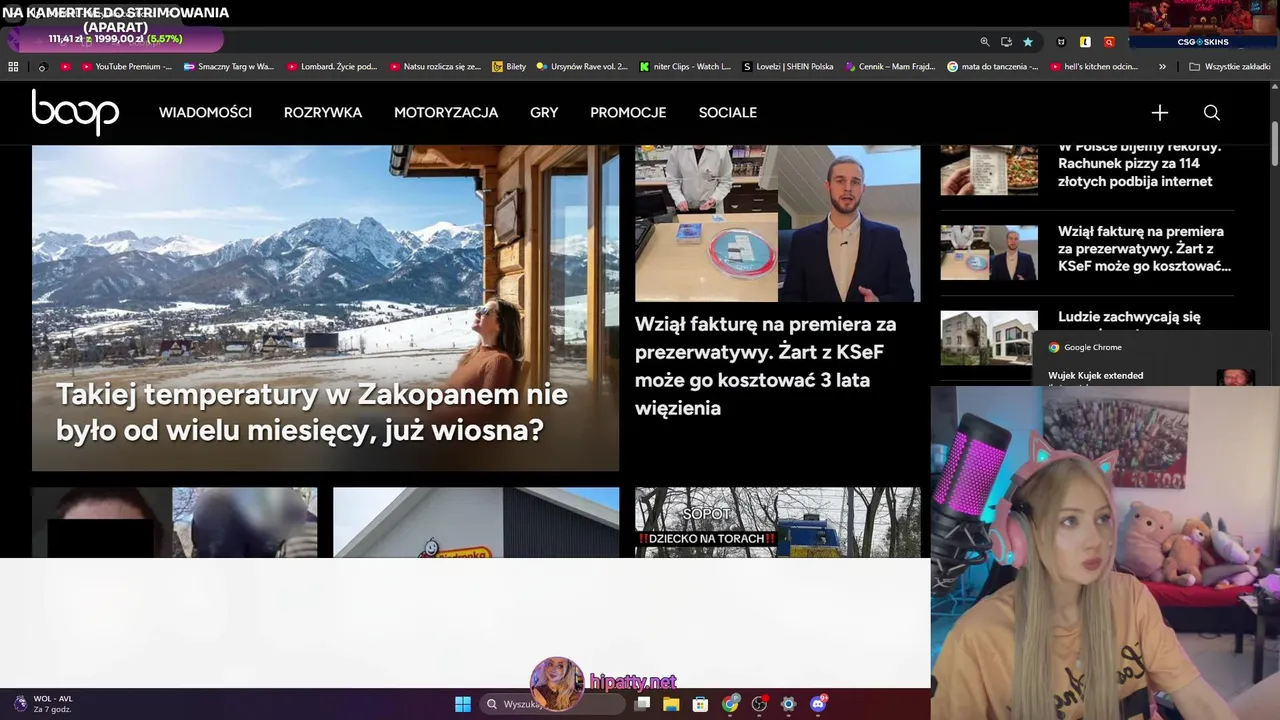Open the Smaczny Targ bookmark
The image size is (1280, 720).
(228, 67)
